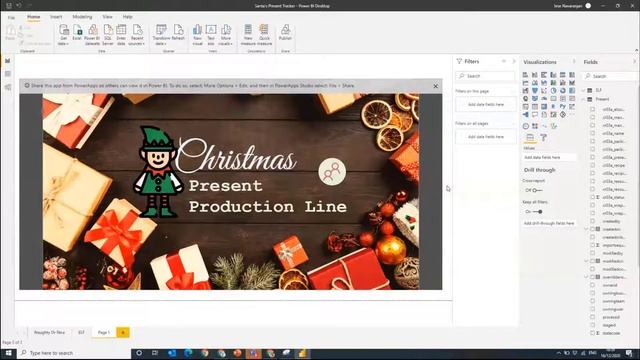This screenshot has height=360, width=640.
Task: Add a Text box to the report
Action: 211,35
